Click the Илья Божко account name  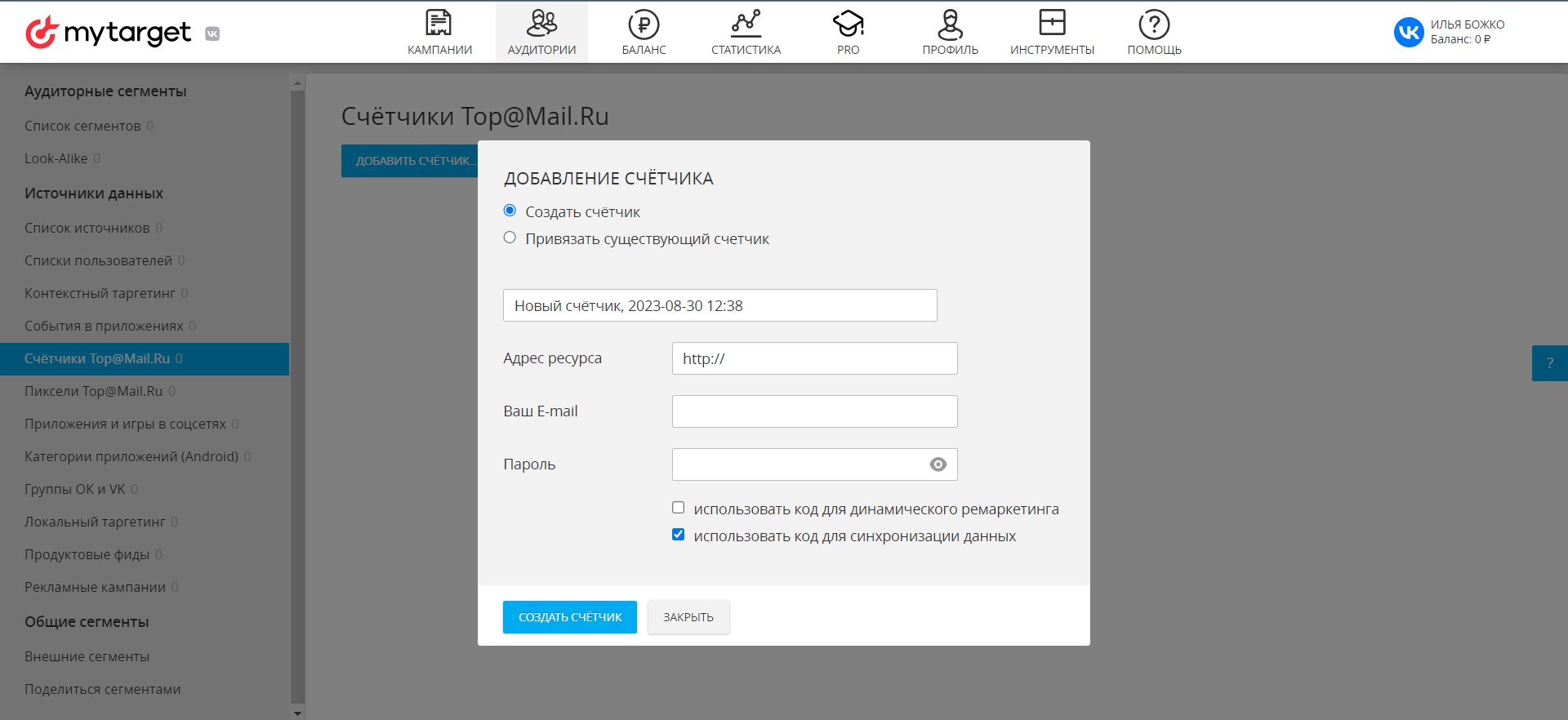(1468, 24)
